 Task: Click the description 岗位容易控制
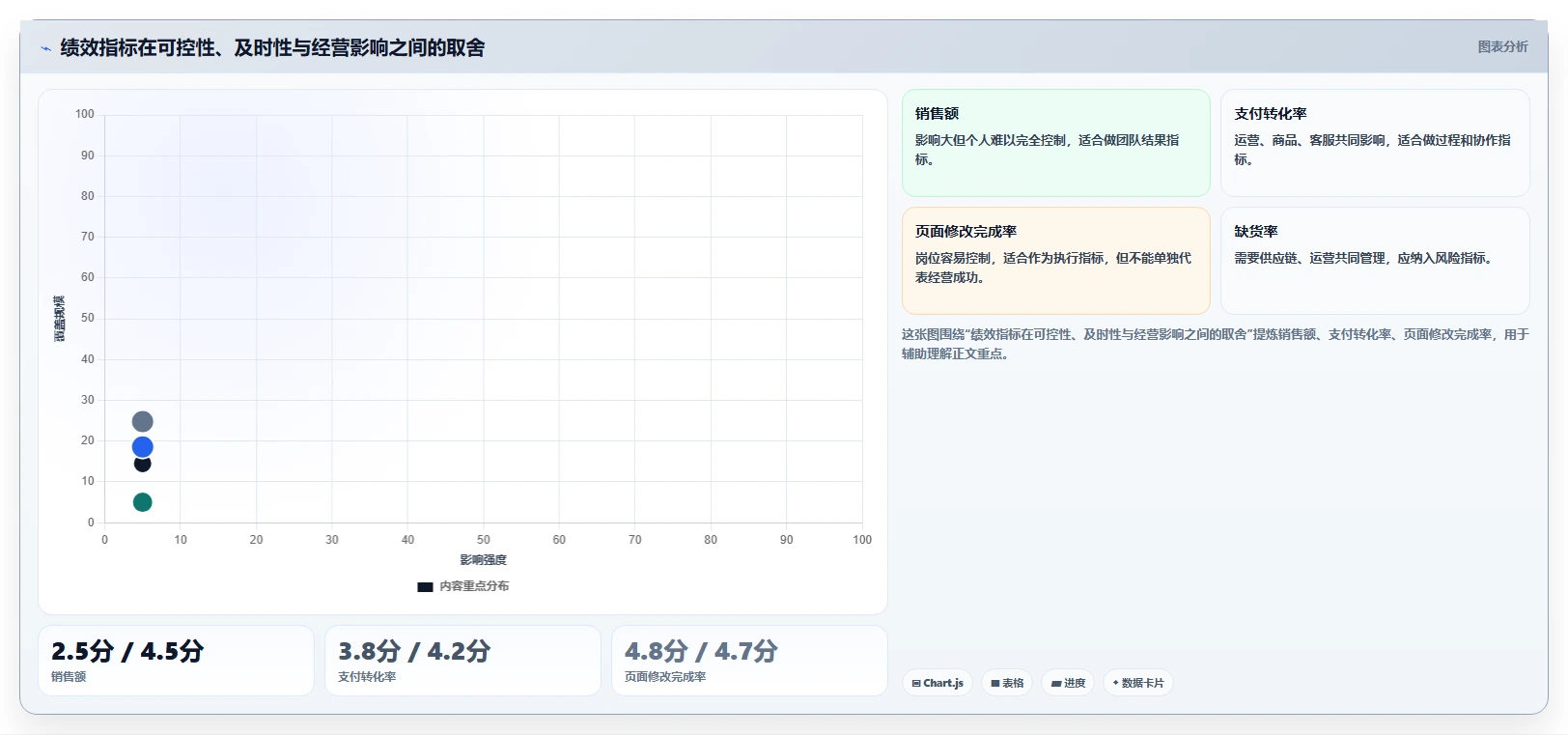coord(1053,268)
